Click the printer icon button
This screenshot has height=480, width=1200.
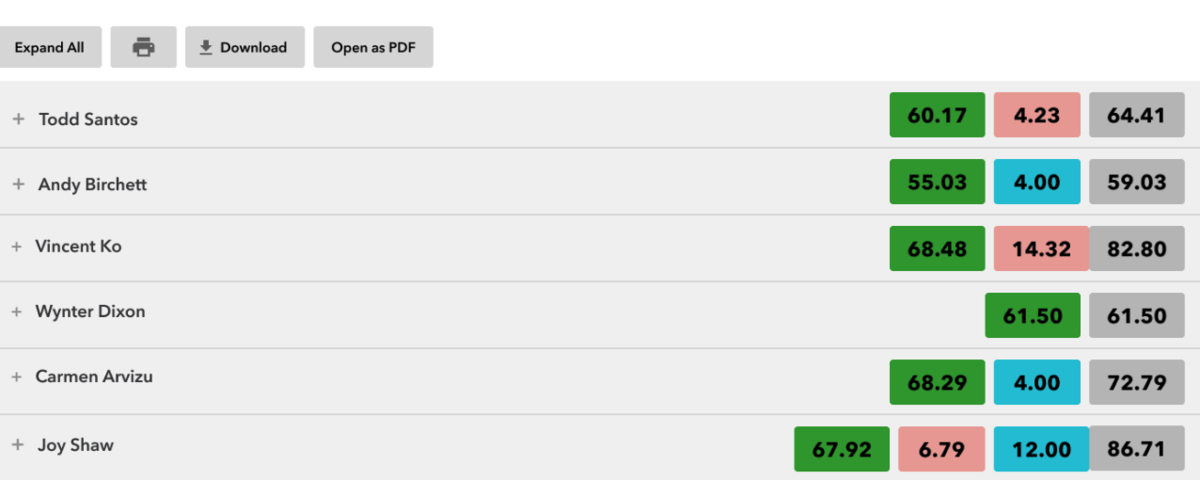144,47
